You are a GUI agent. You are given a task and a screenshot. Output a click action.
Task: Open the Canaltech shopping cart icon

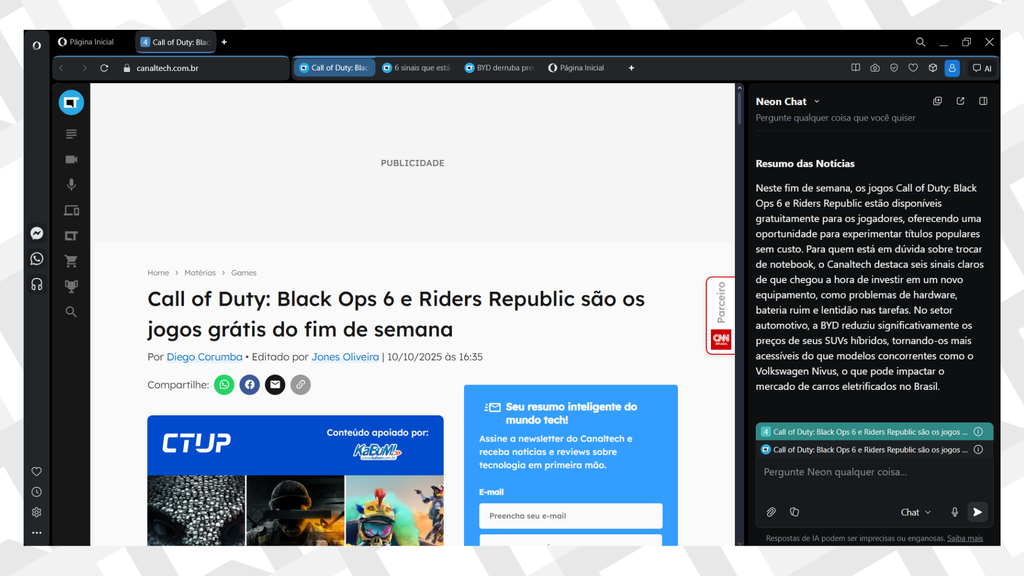click(x=71, y=261)
